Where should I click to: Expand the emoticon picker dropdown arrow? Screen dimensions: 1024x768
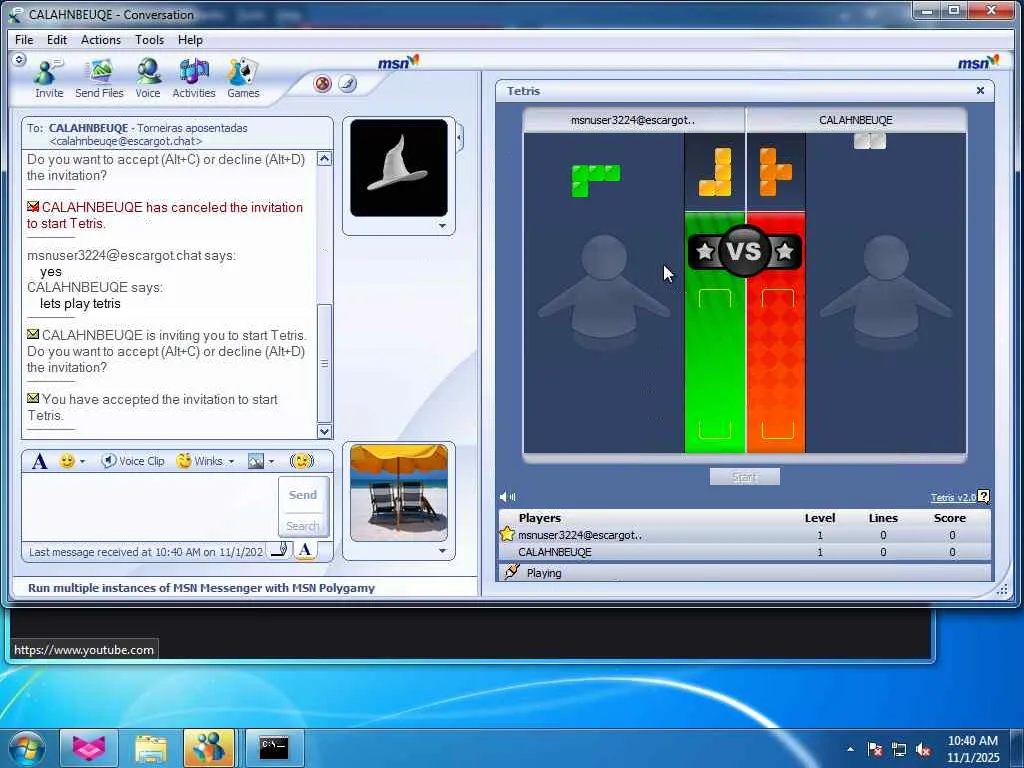tap(82, 462)
